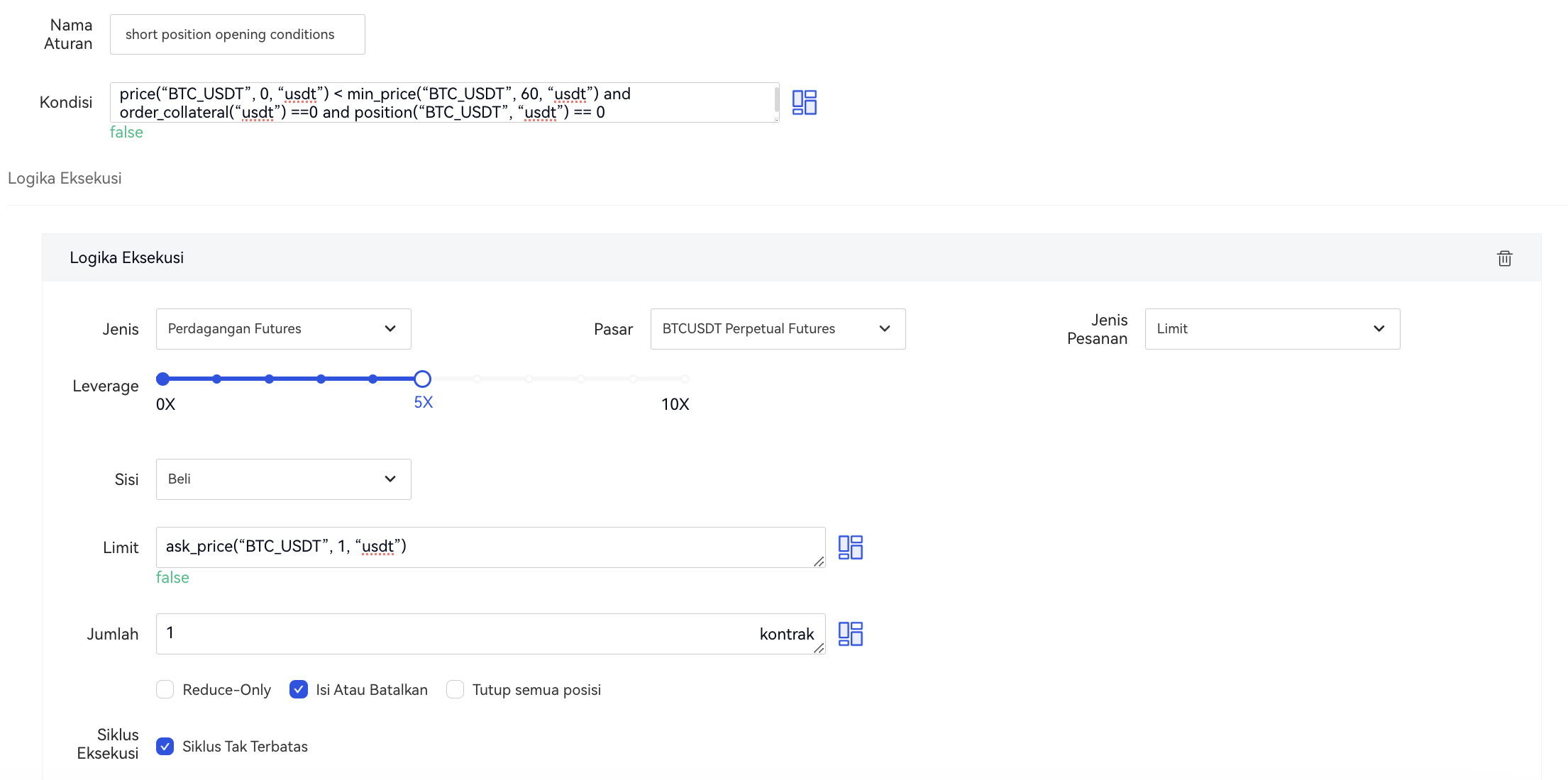1568x780 pixels.
Task: Click inside the Kondisi expression box
Action: [x=443, y=103]
